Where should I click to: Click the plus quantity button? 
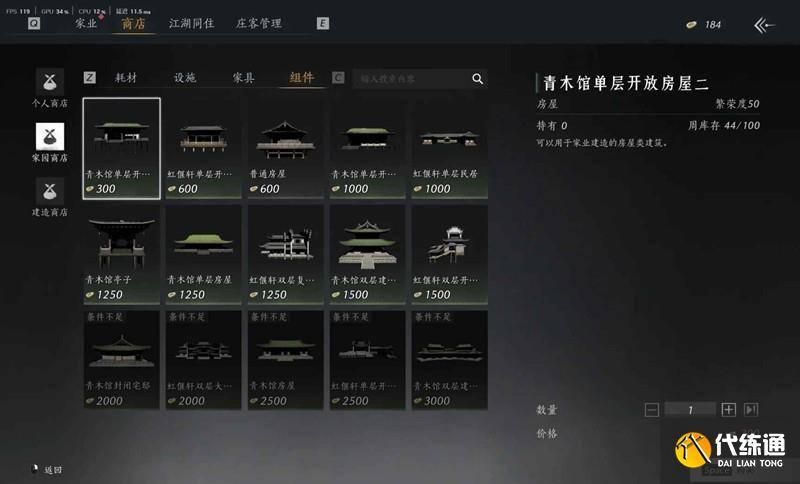click(729, 409)
